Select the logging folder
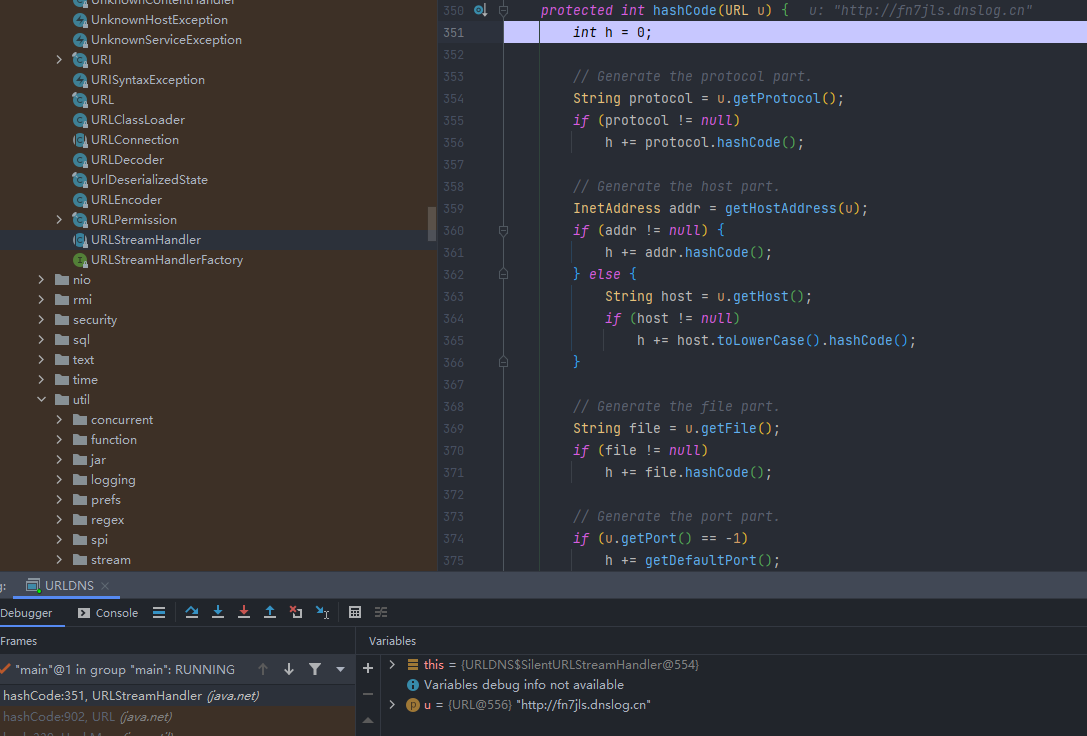 113,480
